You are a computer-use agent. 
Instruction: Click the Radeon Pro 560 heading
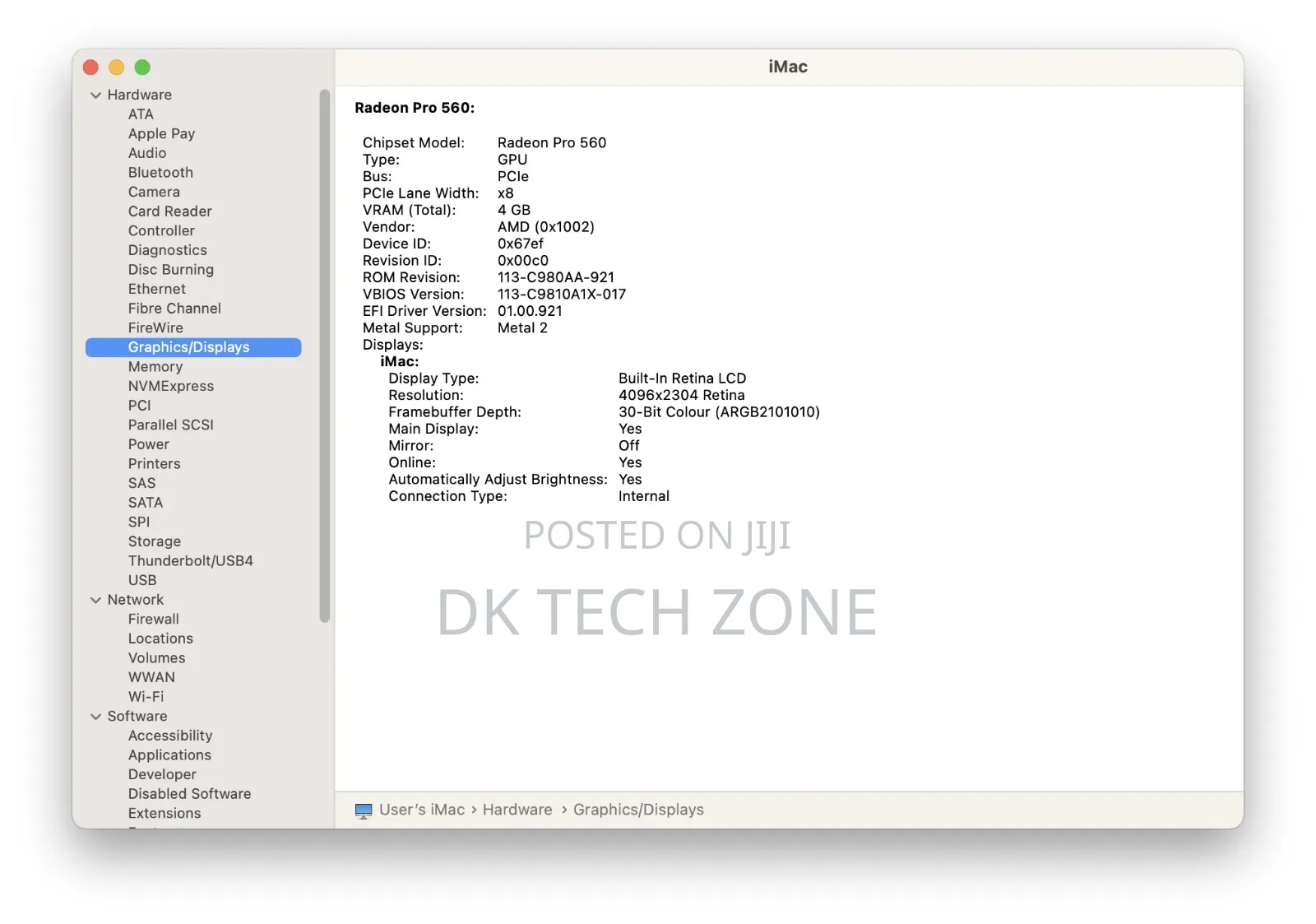click(x=415, y=108)
